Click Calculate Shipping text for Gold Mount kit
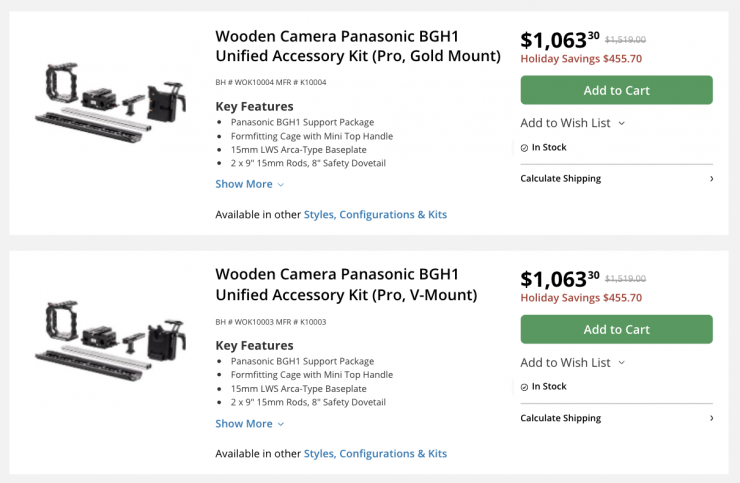 [x=561, y=179]
